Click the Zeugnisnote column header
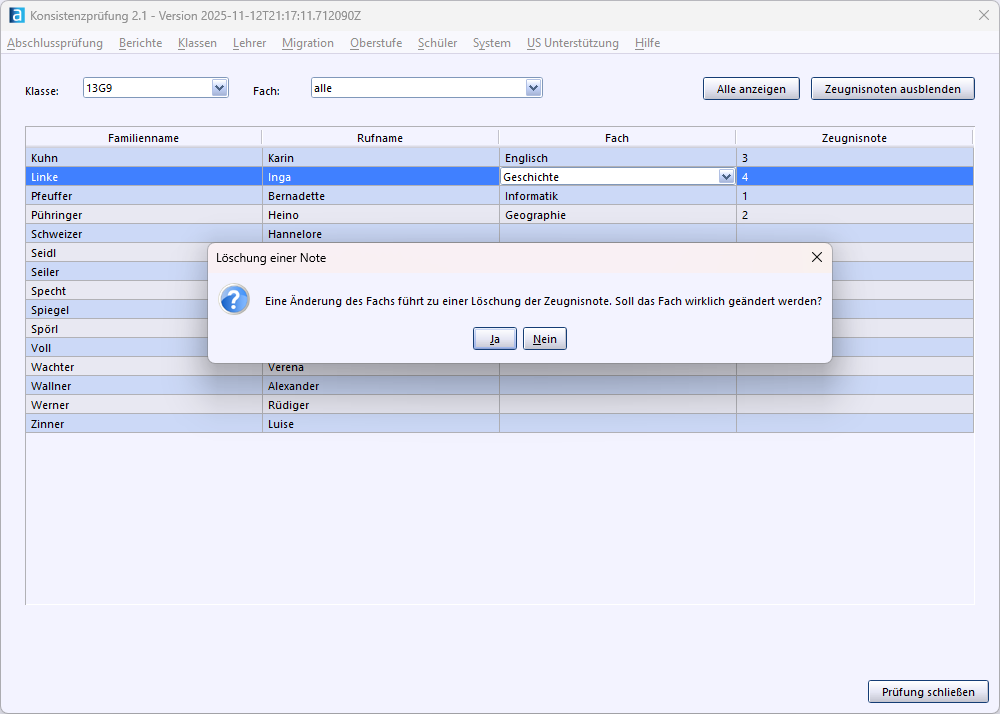The image size is (1000, 714). click(854, 138)
